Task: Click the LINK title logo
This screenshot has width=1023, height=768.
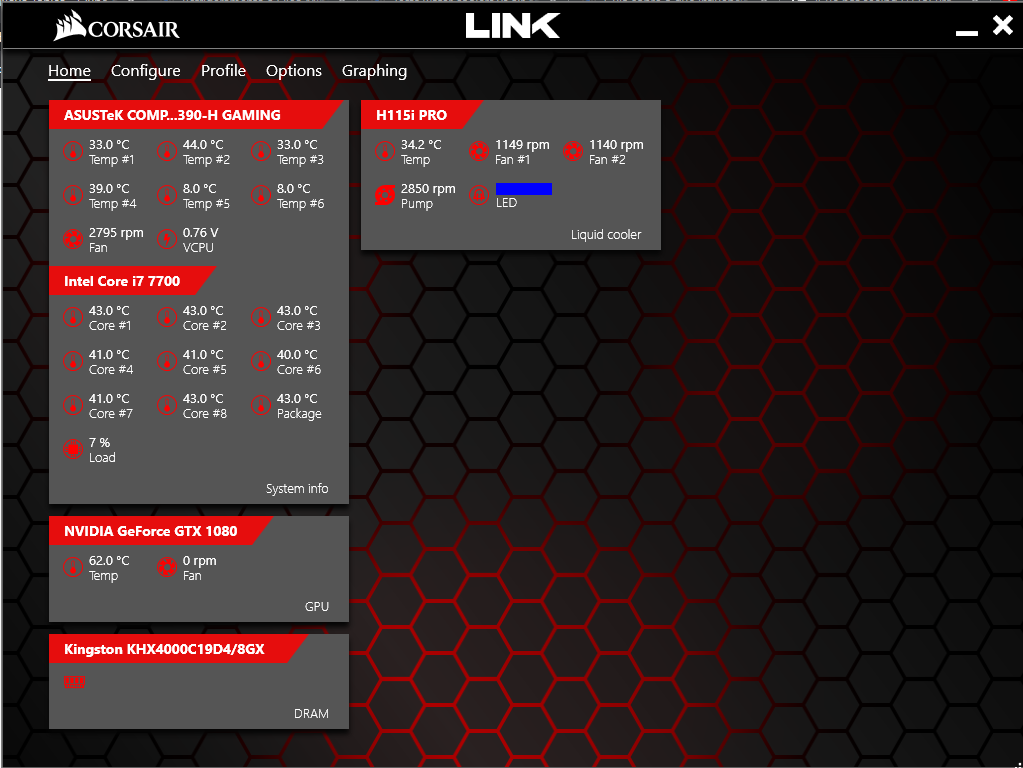Action: pos(513,26)
